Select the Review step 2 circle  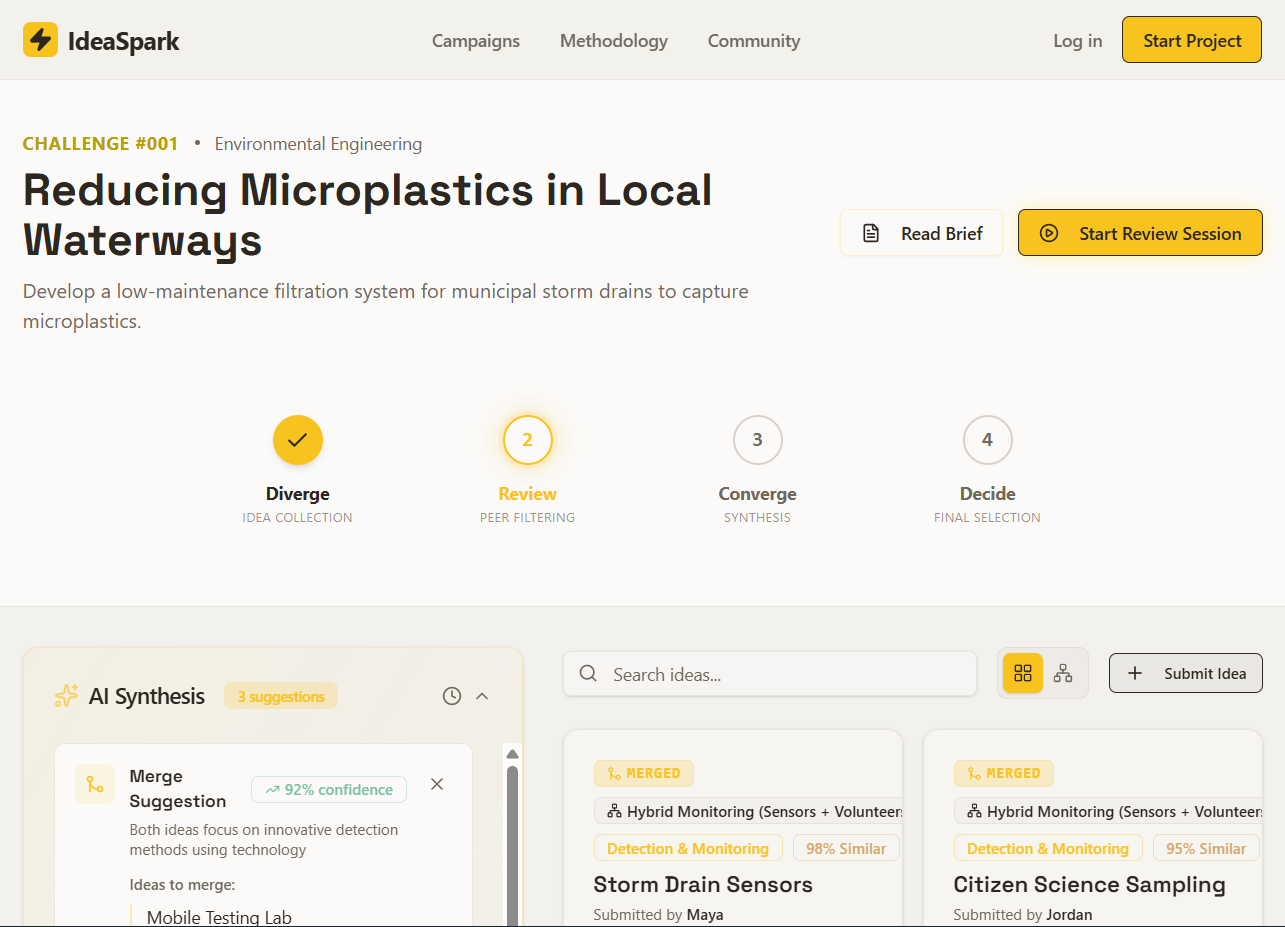(527, 440)
